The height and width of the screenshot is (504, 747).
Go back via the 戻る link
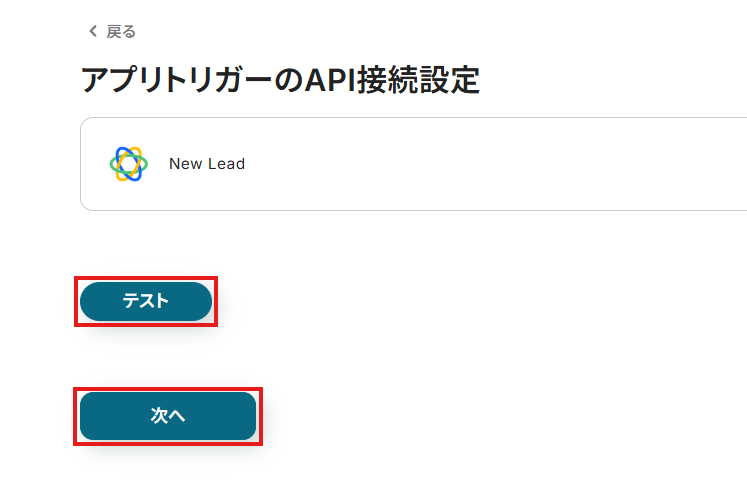[x=112, y=31]
